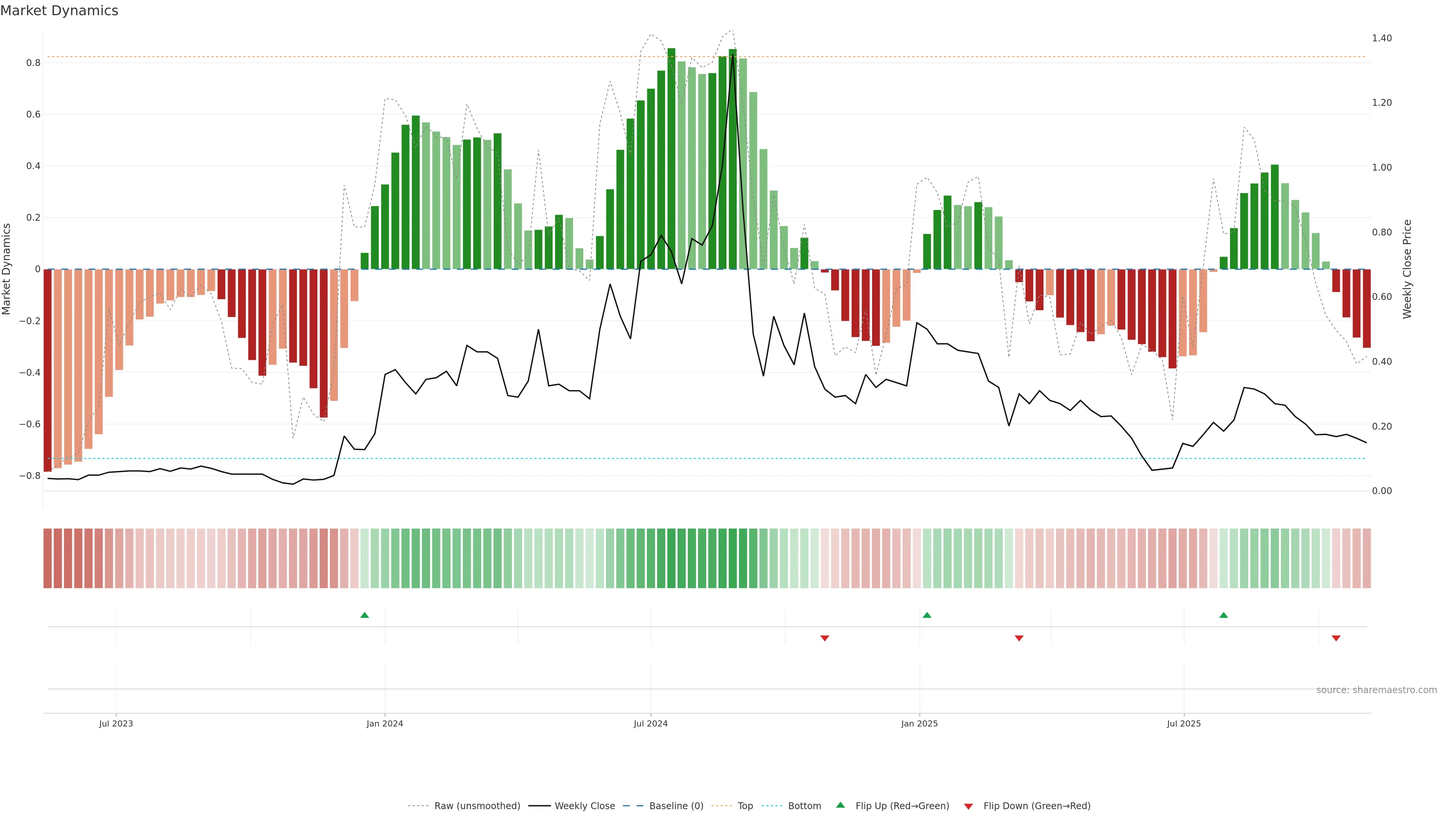Click the green Flip Up triangle marker at Jan 2025
This screenshot has width=1456, height=819.
(927, 615)
